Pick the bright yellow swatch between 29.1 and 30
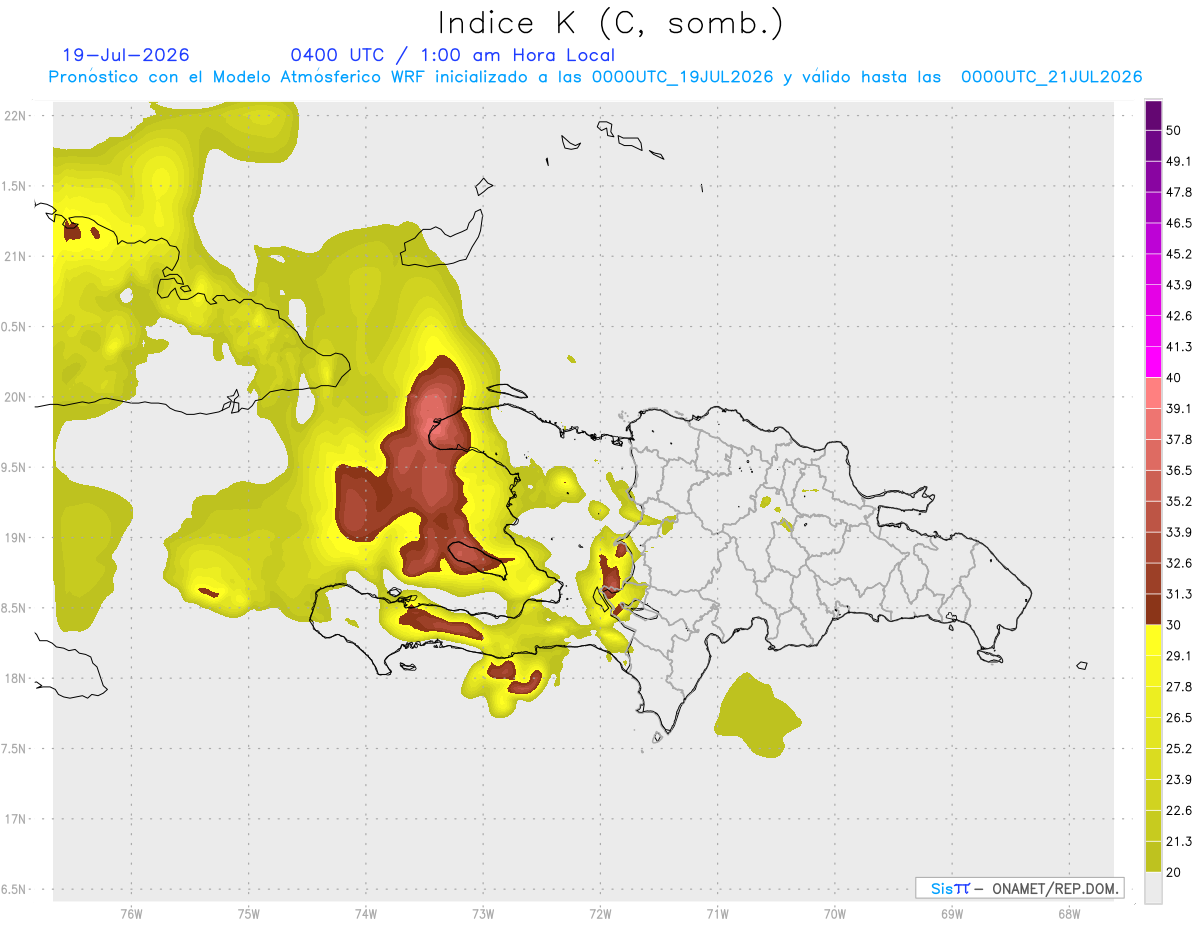Image resolution: width=1200 pixels, height=927 pixels. coord(1154,641)
